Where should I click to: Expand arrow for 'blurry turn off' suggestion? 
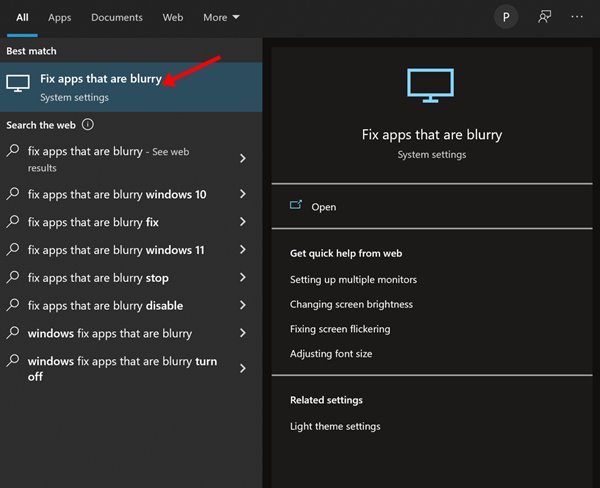243,368
